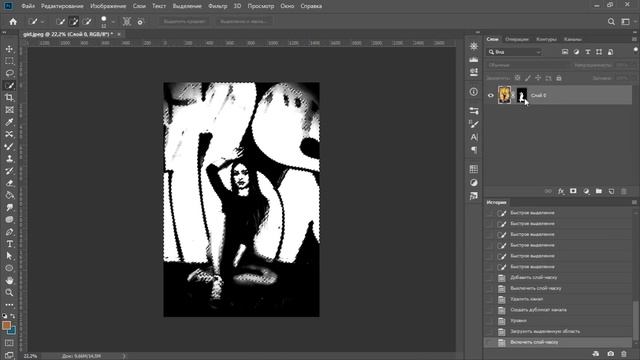The height and width of the screenshot is (360, 640).
Task: Select the Eyedropper tool
Action: pos(9,122)
